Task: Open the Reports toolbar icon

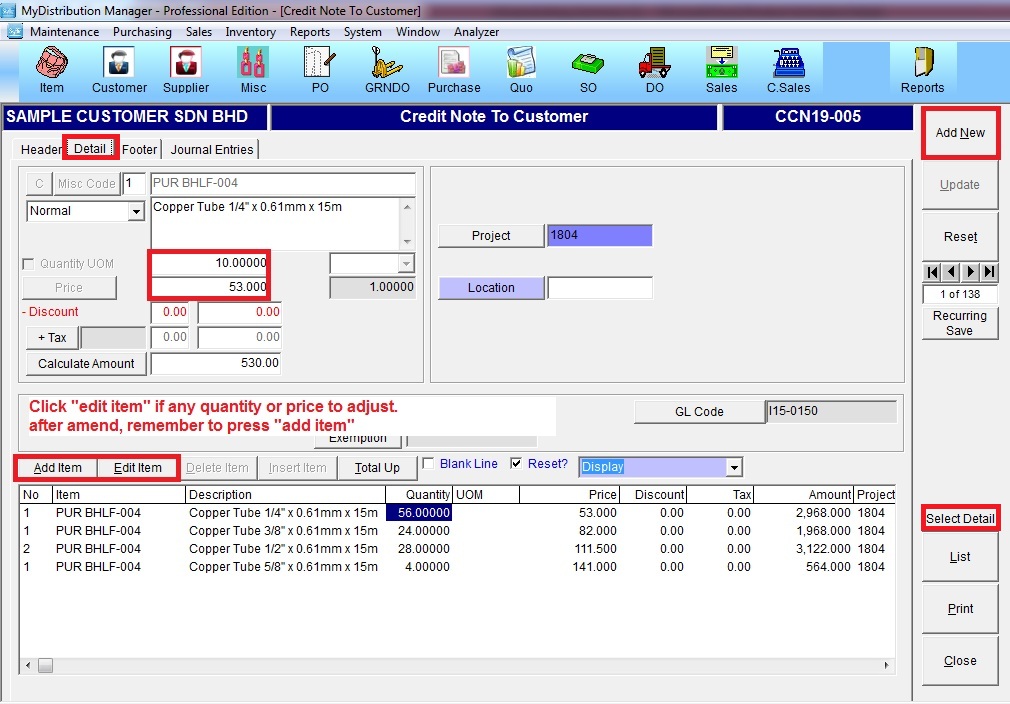Action: coord(922,69)
